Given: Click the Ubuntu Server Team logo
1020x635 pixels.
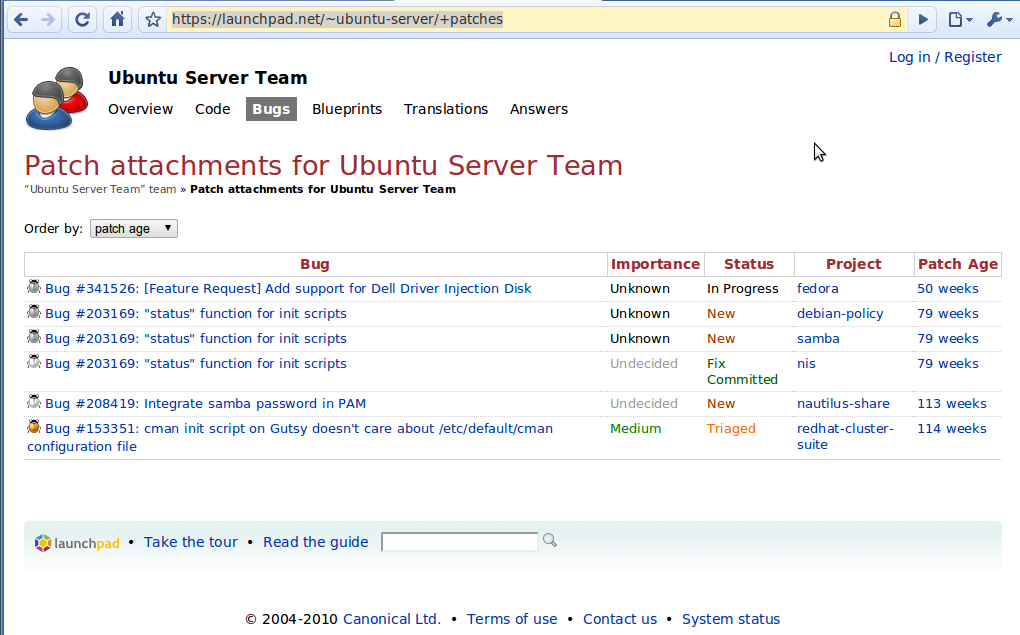Looking at the screenshot, I should point(55,98).
